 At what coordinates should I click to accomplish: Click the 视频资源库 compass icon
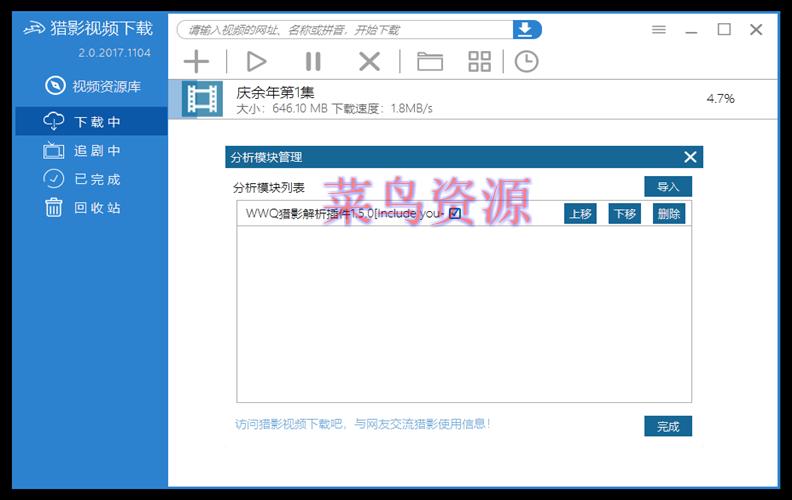pos(55,85)
